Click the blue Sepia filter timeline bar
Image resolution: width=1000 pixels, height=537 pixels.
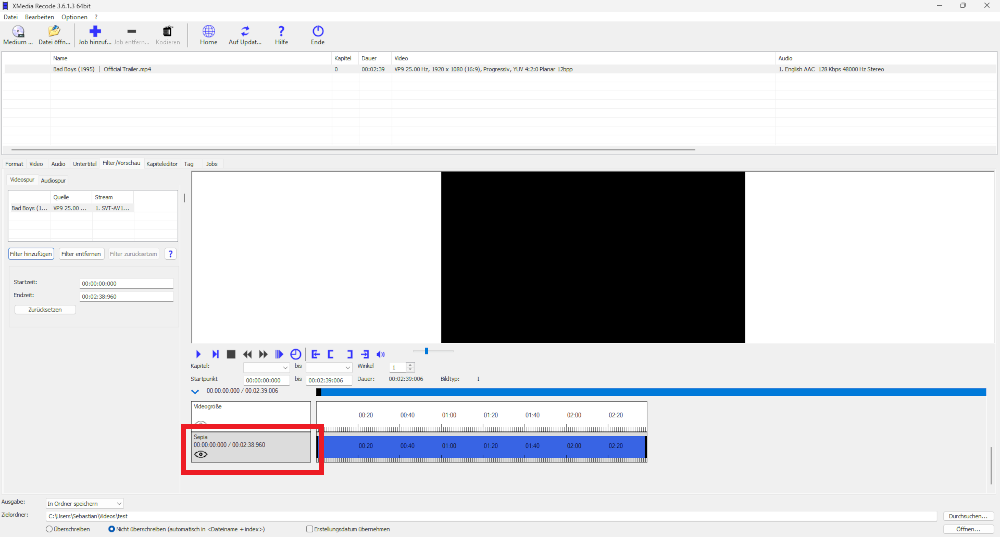482,446
